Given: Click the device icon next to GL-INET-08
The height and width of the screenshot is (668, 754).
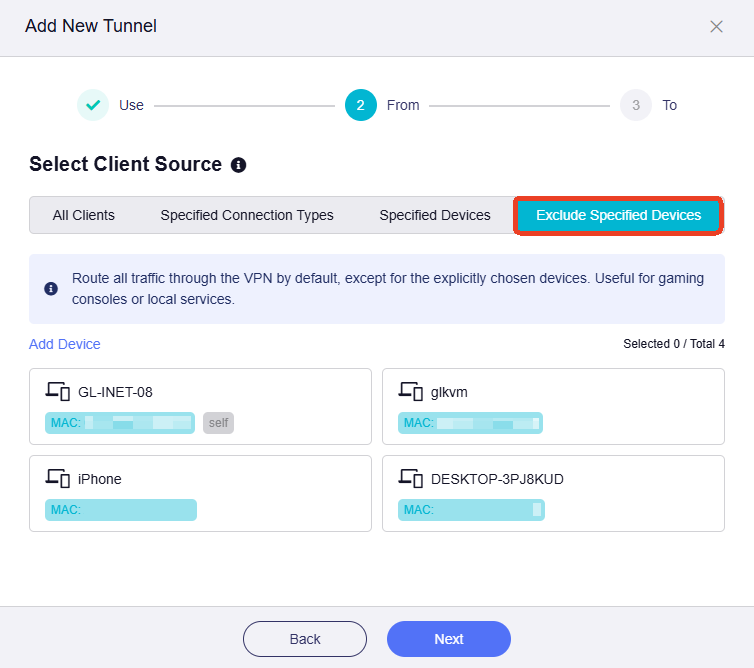Looking at the screenshot, I should [58, 391].
